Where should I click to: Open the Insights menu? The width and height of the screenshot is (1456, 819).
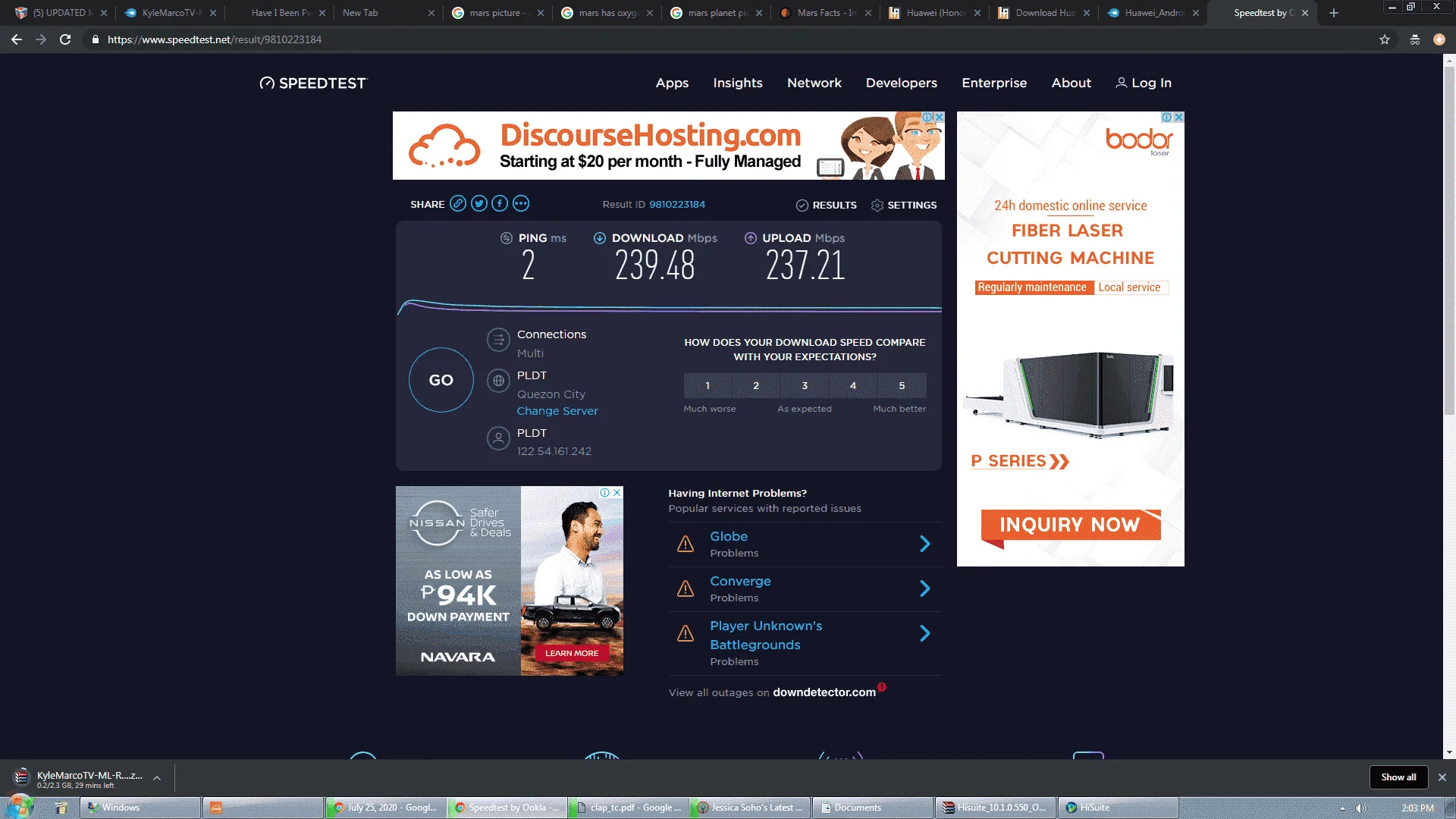point(738,83)
